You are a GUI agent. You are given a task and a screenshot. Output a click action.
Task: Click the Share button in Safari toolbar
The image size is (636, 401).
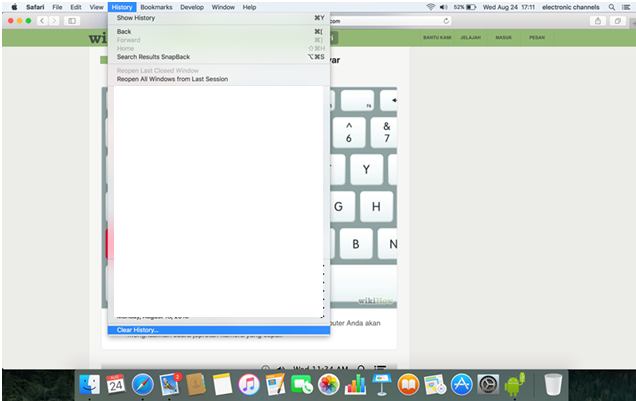598,21
